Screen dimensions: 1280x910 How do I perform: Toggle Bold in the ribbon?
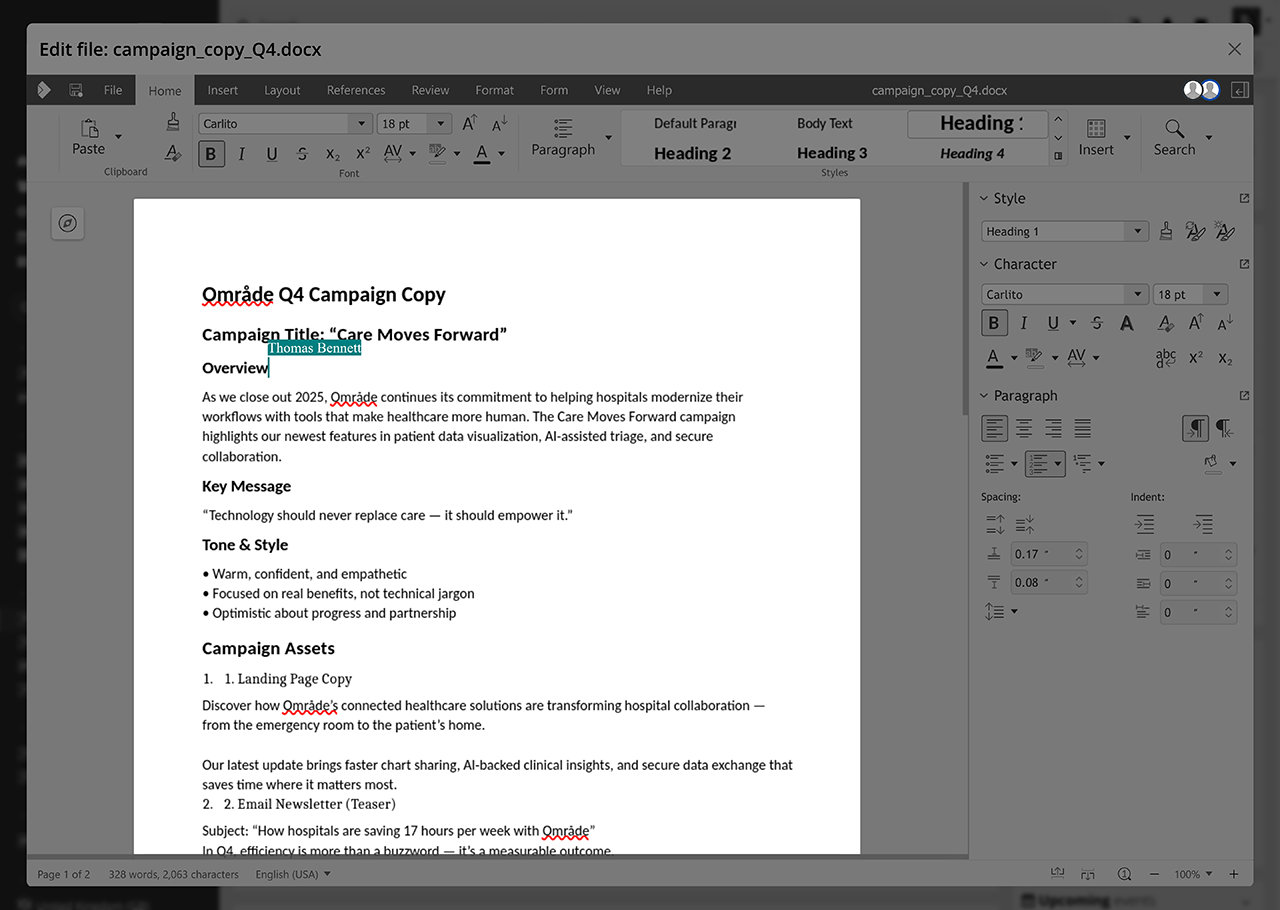click(211, 154)
